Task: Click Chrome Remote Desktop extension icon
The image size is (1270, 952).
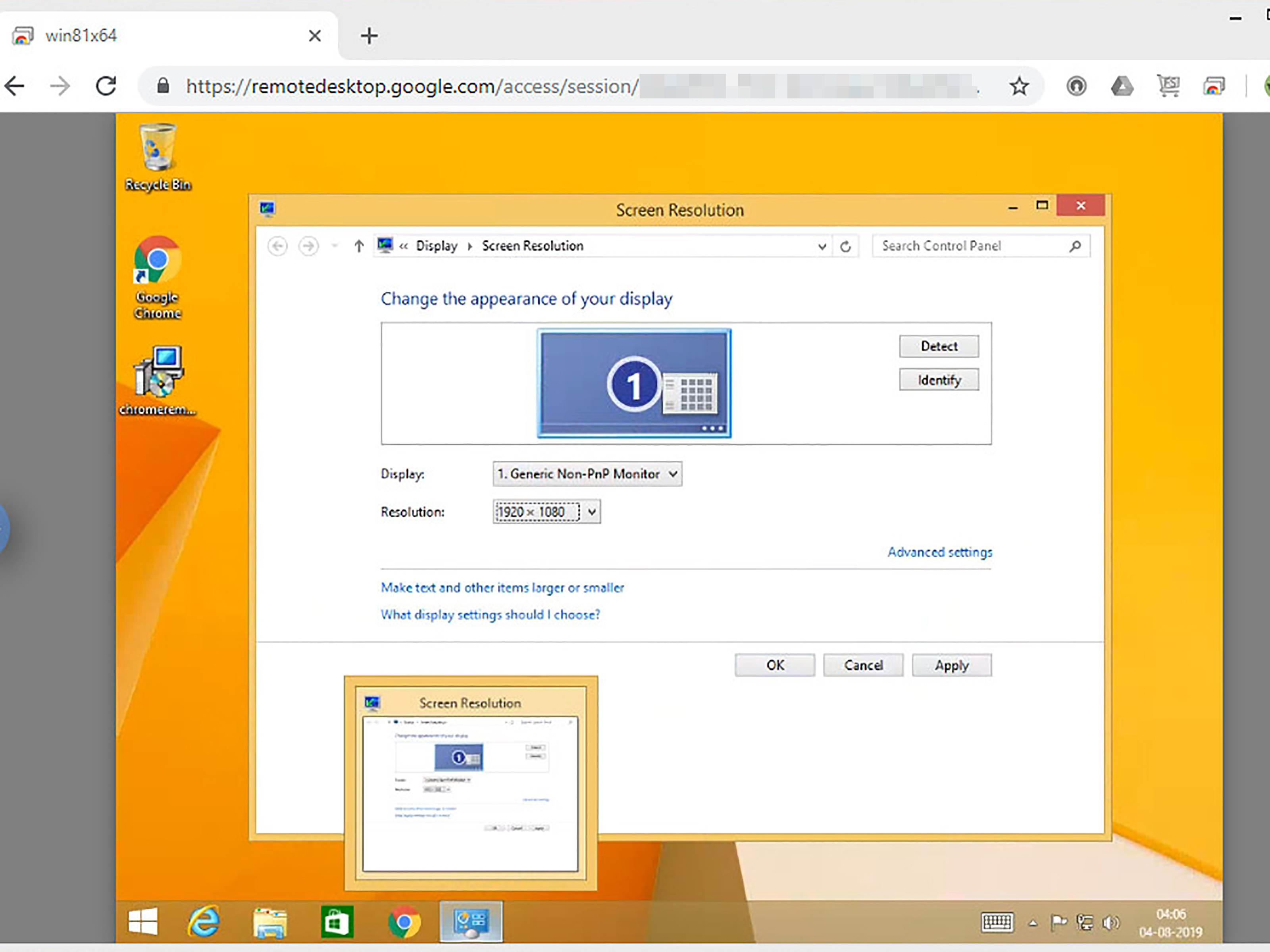Action: [x=1214, y=86]
